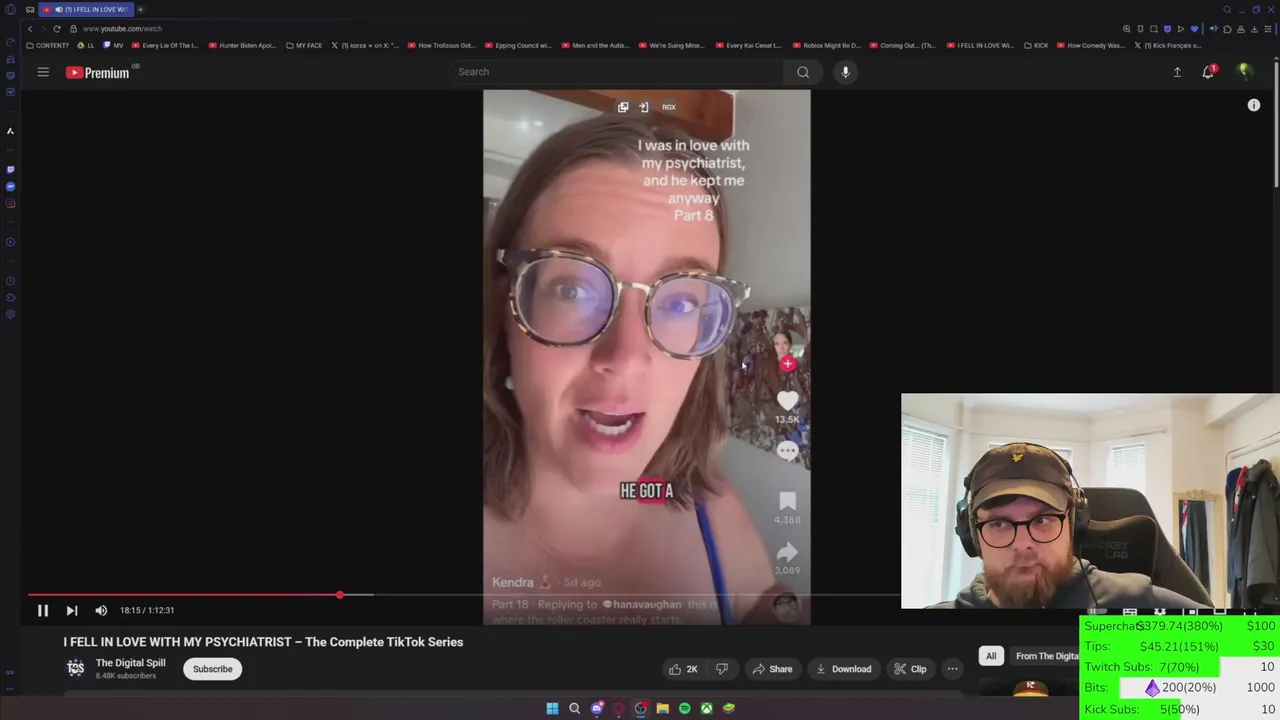Click the heart favorite toolbar icon

pos(1194,29)
